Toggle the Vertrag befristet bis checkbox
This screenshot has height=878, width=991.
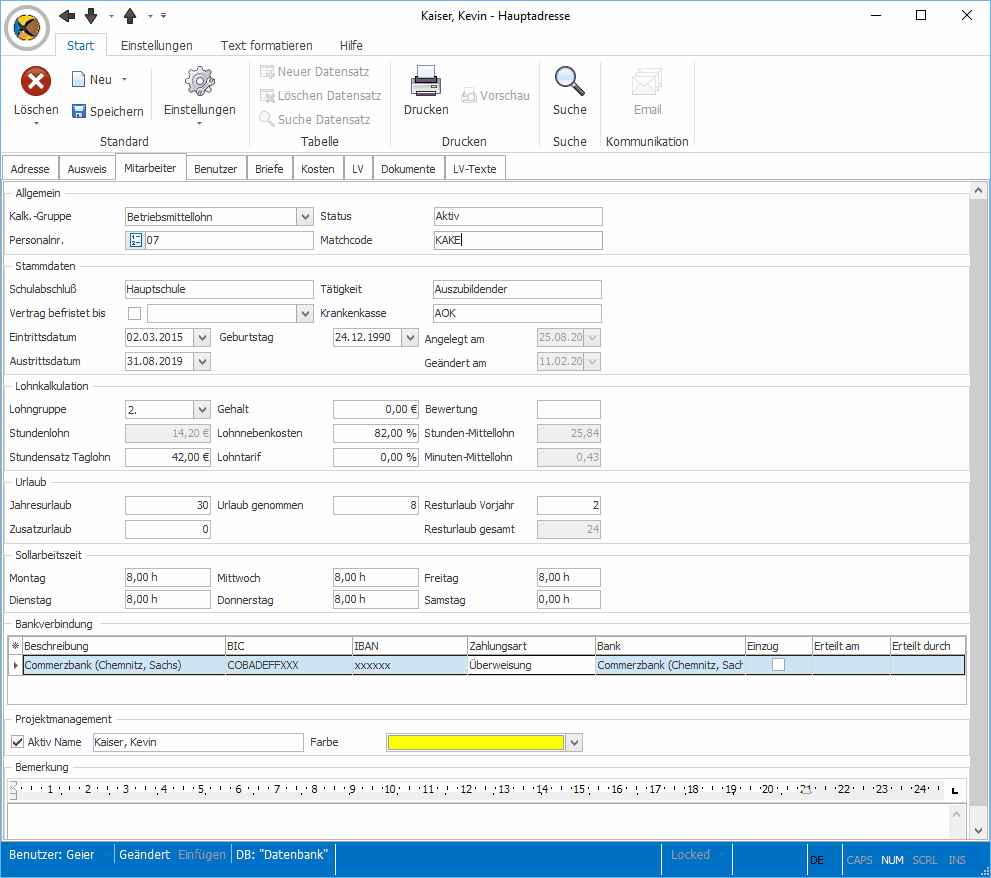pyautogui.click(x=135, y=314)
